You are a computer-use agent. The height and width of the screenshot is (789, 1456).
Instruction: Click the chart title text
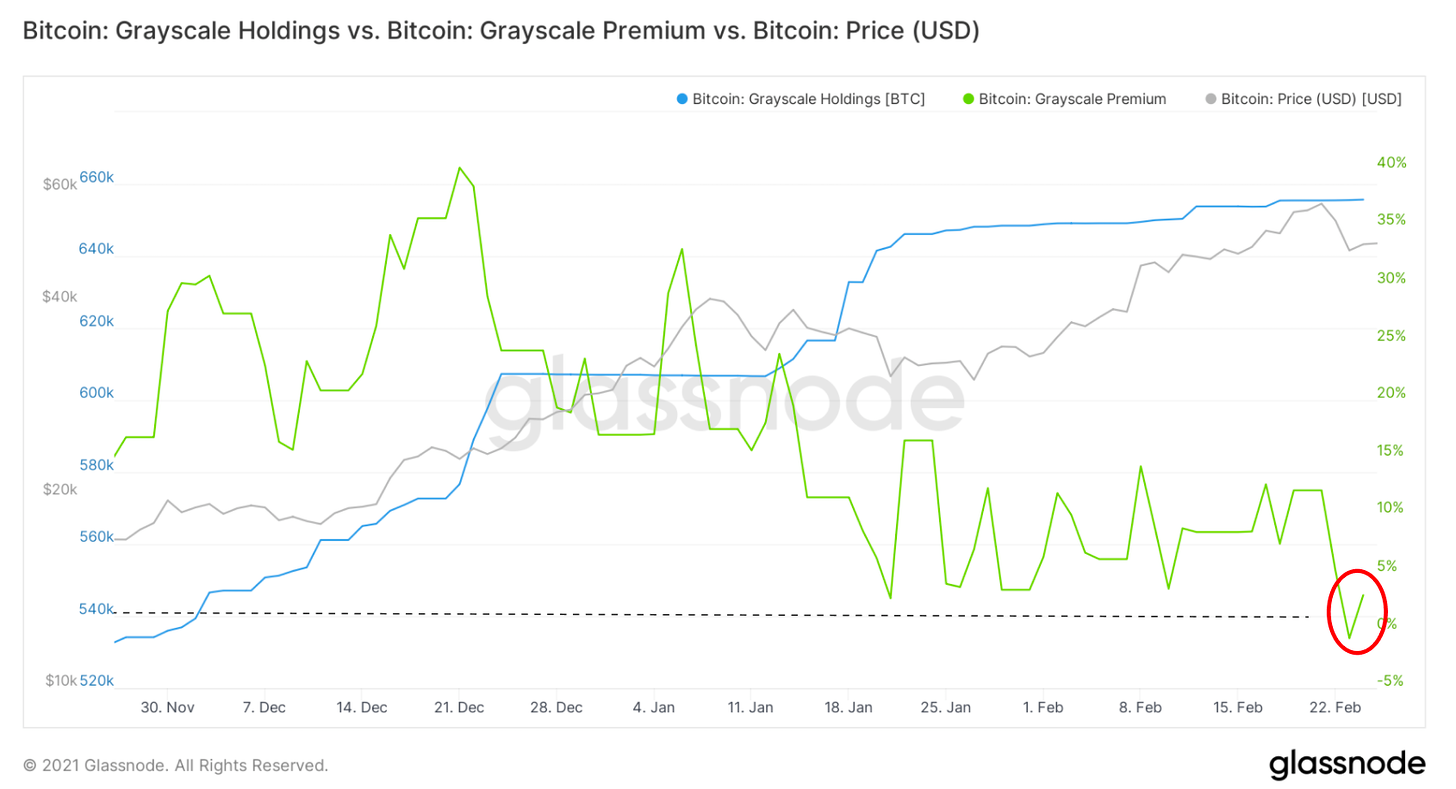tap(500, 31)
